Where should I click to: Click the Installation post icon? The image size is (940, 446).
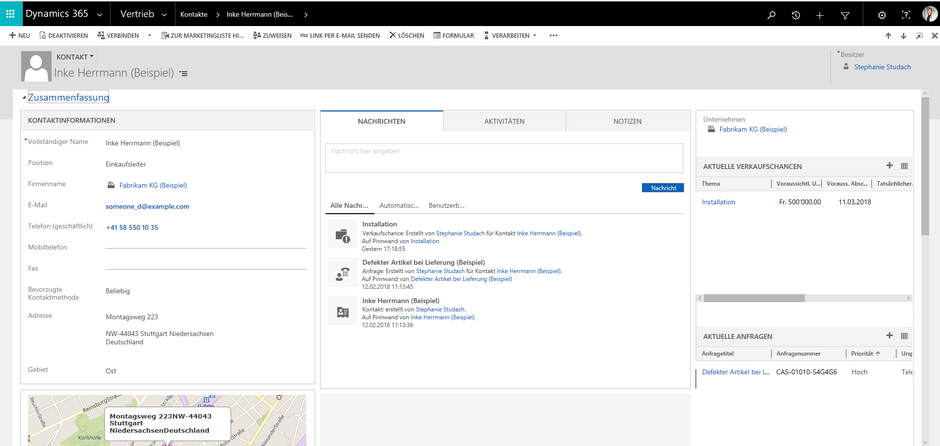point(342,234)
